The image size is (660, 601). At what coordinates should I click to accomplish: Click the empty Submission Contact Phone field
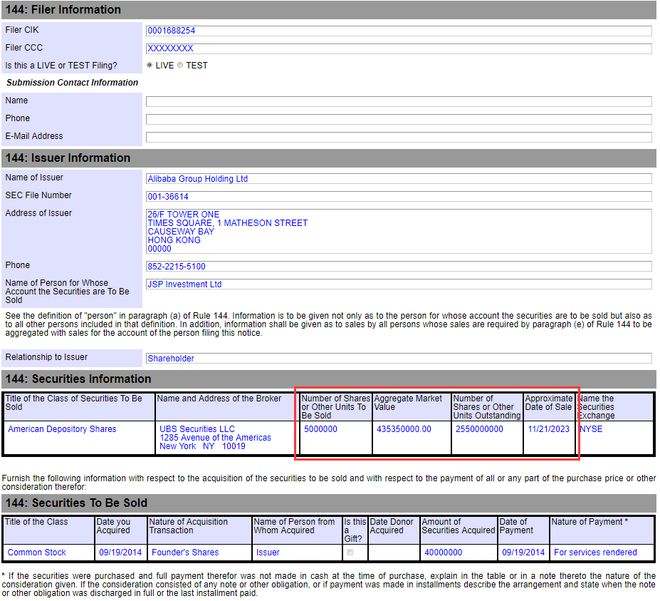[398, 119]
